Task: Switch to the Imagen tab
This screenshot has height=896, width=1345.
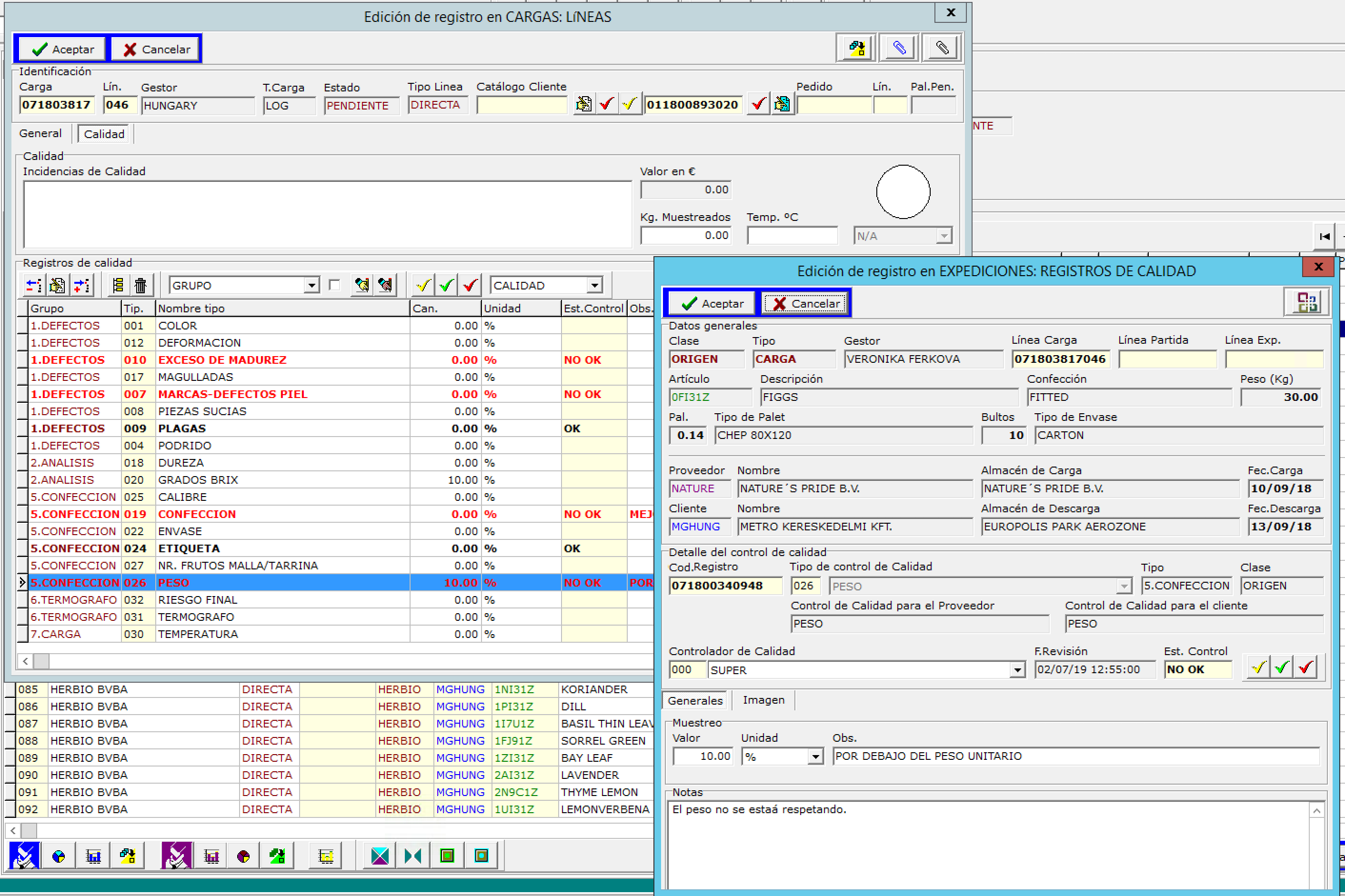Action: [763, 700]
